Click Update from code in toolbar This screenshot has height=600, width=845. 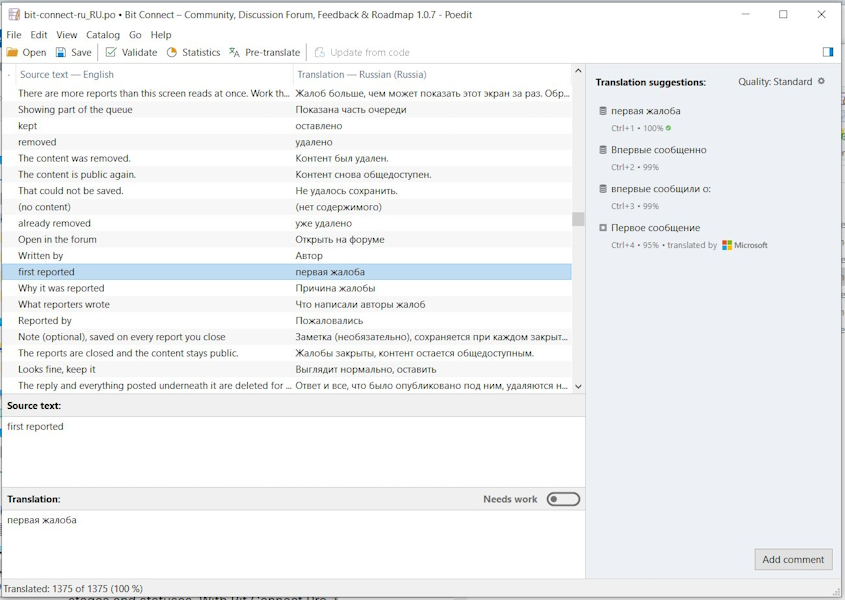(362, 52)
